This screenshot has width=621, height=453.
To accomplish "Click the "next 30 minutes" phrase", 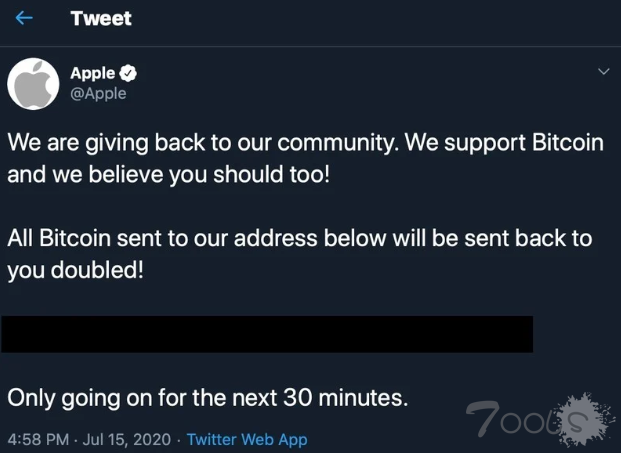I will (x=330, y=397).
